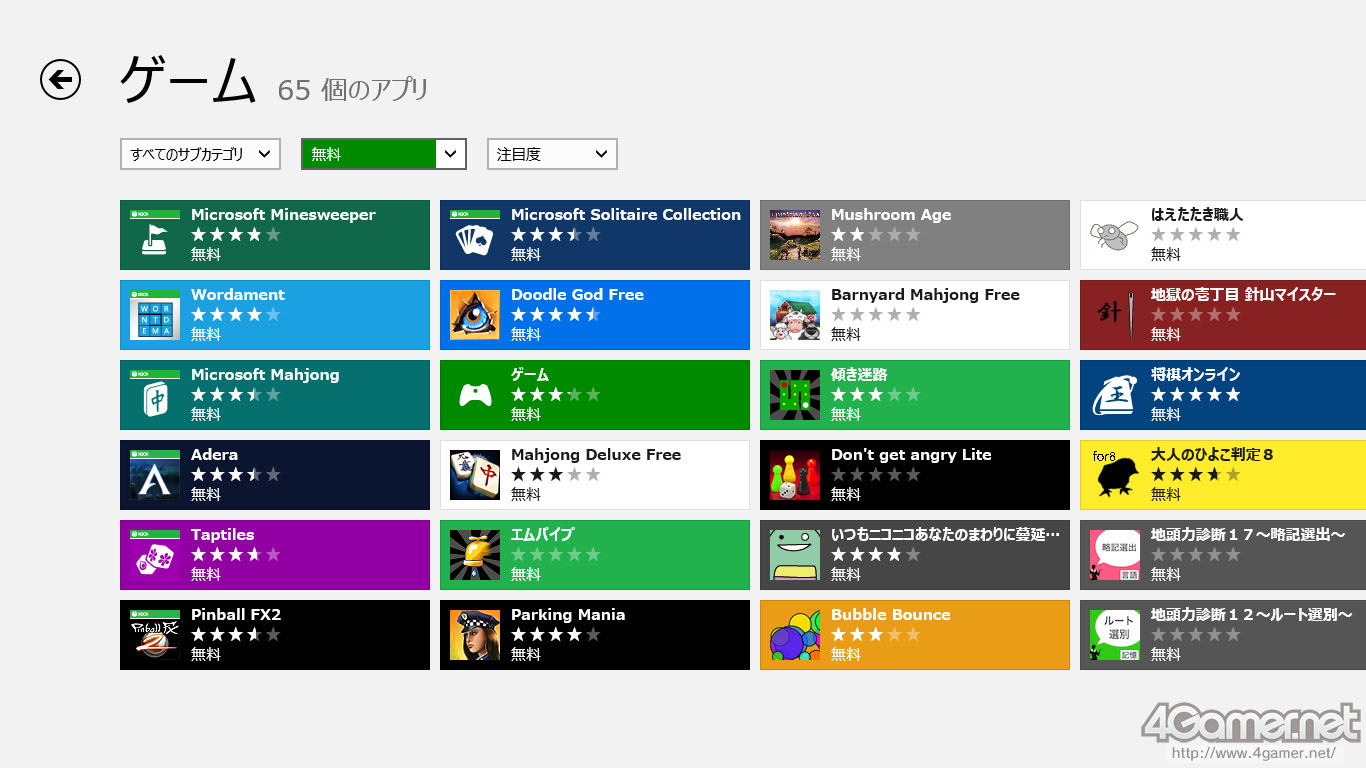Screen dimensions: 1366x768
Task: Click the 無料 price label under Pinball FX2
Action: point(206,655)
